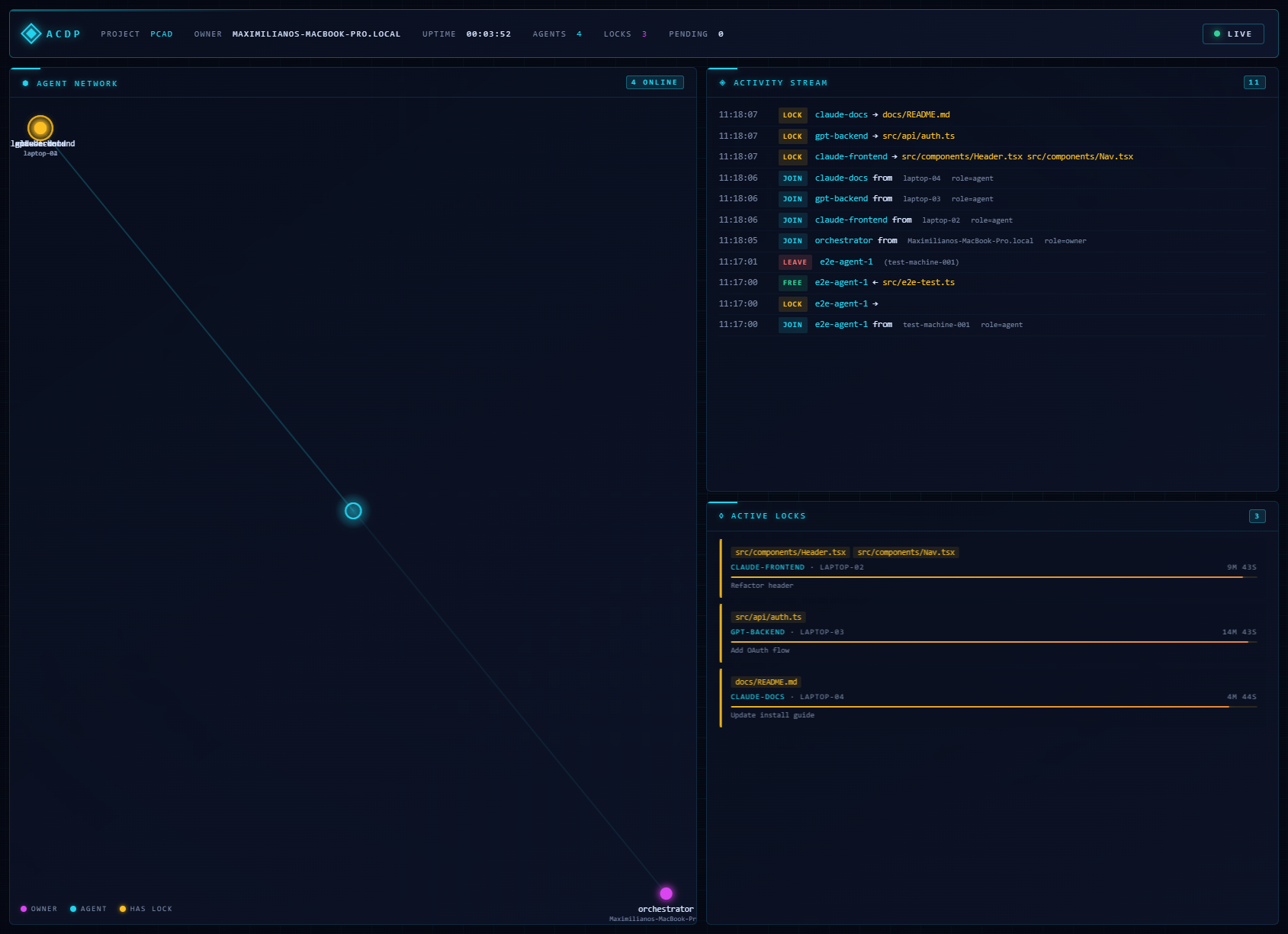
Task: Click the Active Locks diamond icon
Action: click(721, 516)
